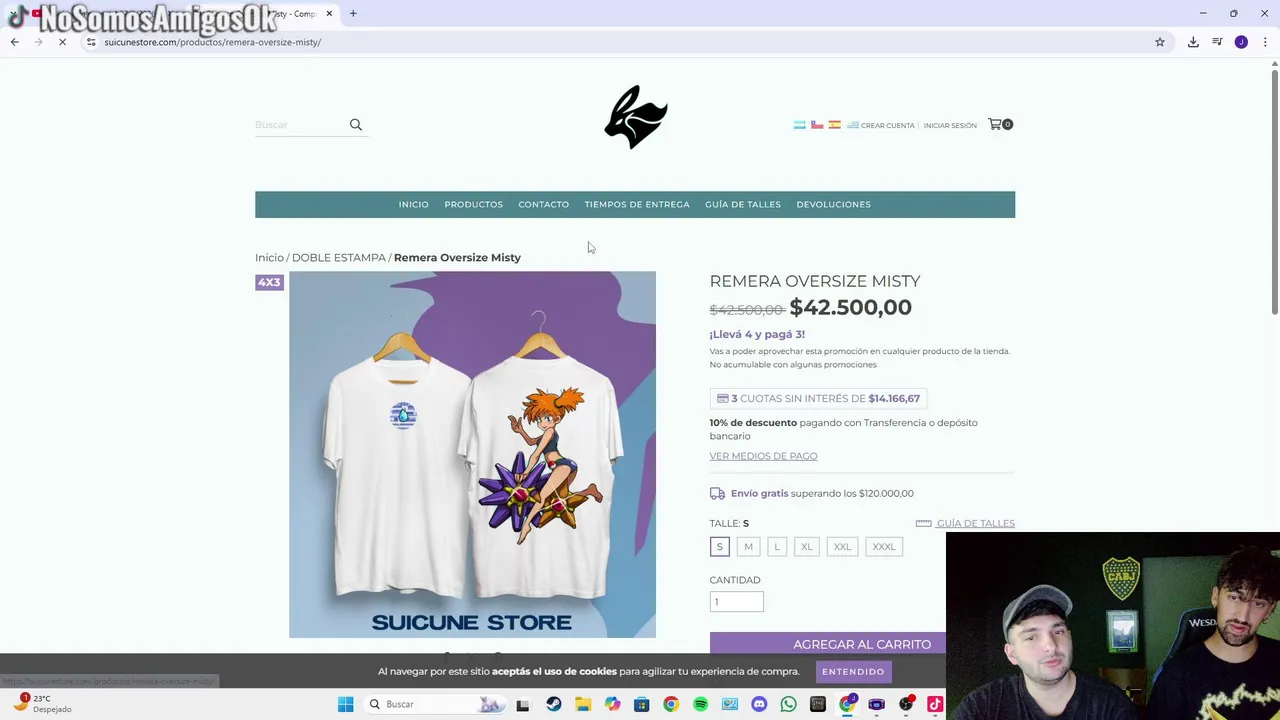The image size is (1280, 720).
Task: Click the CREAR CUENTA link
Action: [888, 126]
